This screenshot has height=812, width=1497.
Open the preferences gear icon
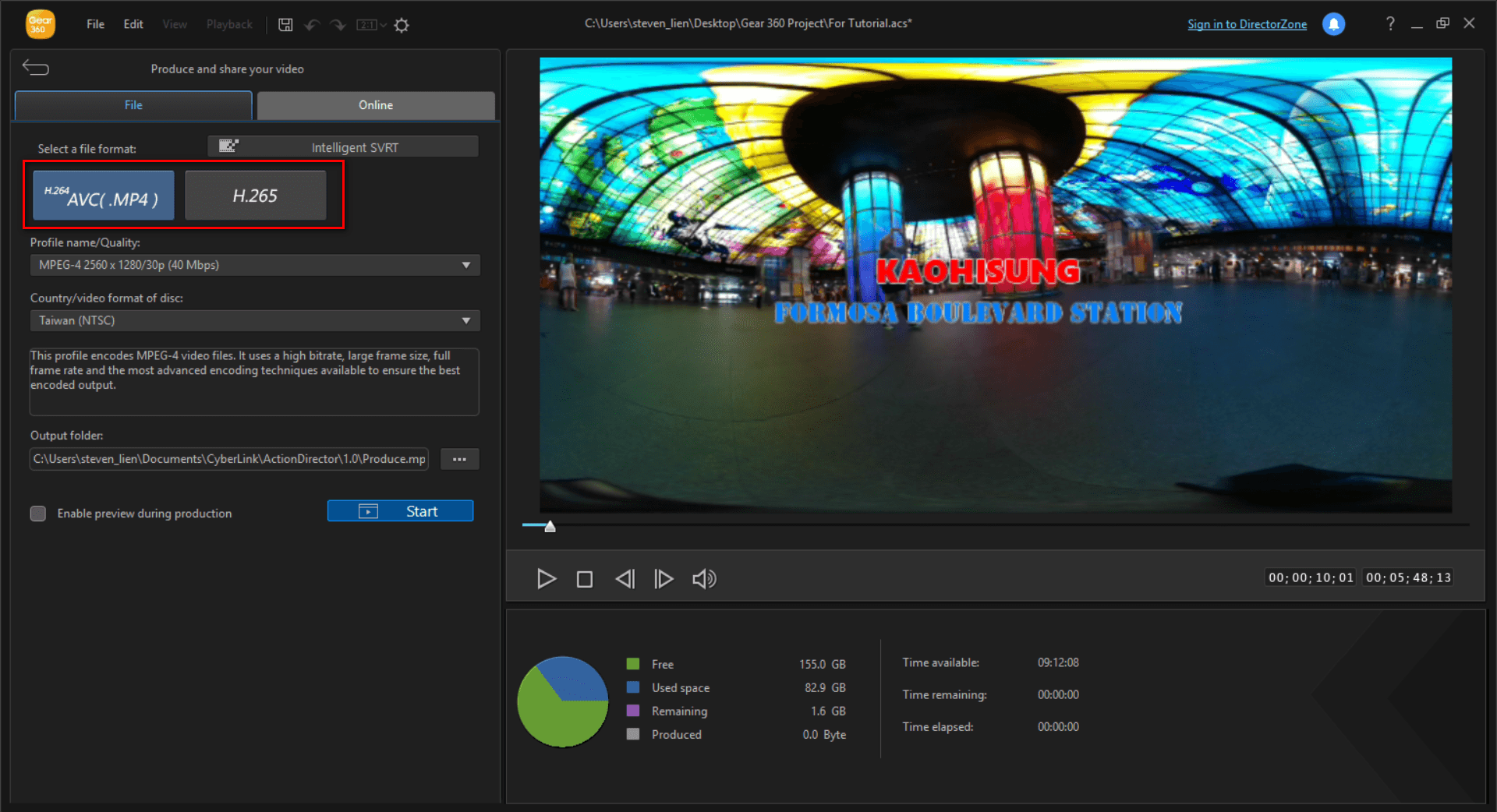pos(402,25)
